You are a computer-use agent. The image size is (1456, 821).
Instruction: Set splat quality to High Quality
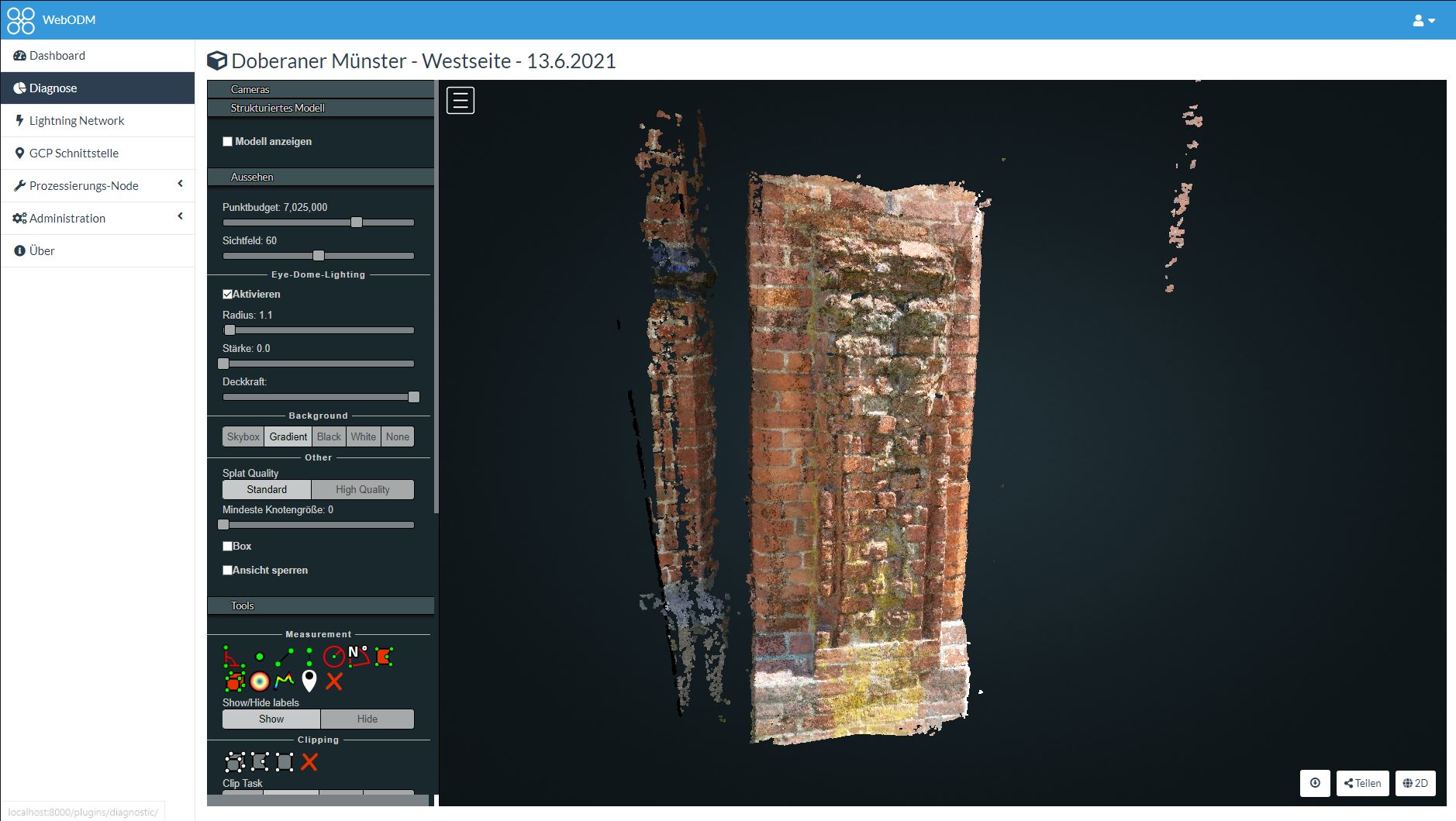[362, 490]
